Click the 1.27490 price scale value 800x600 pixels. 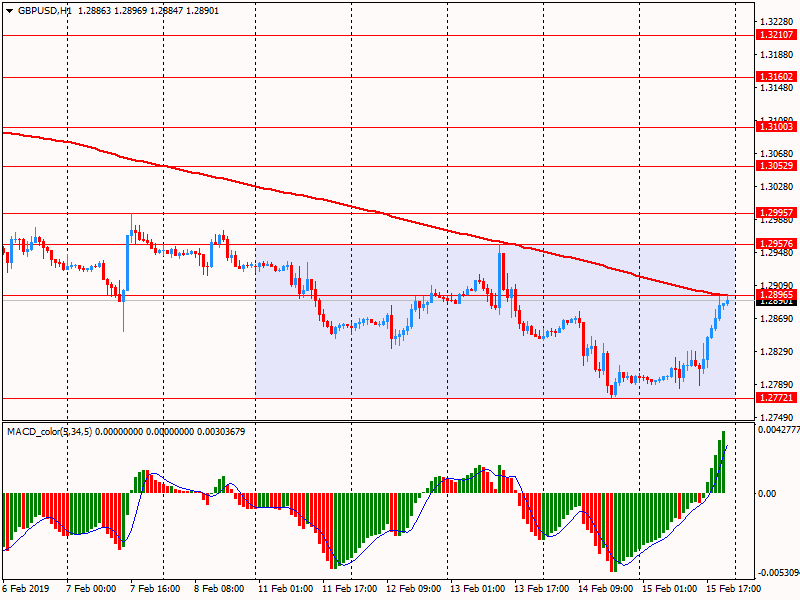pos(777,417)
